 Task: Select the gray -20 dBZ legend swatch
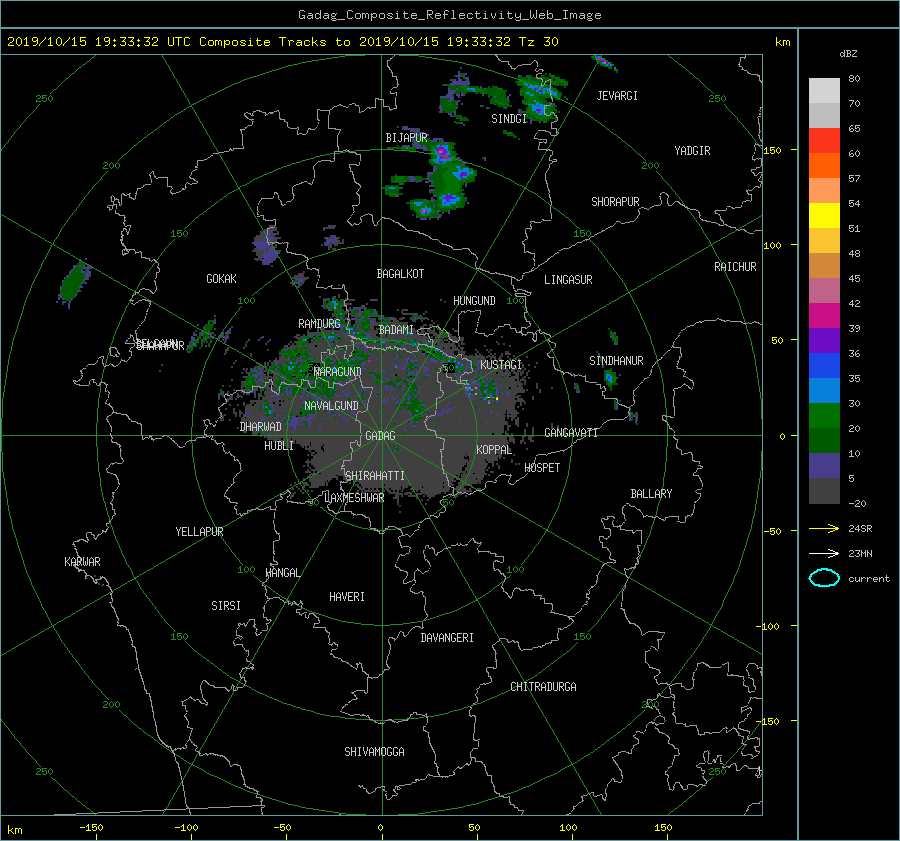[824, 491]
